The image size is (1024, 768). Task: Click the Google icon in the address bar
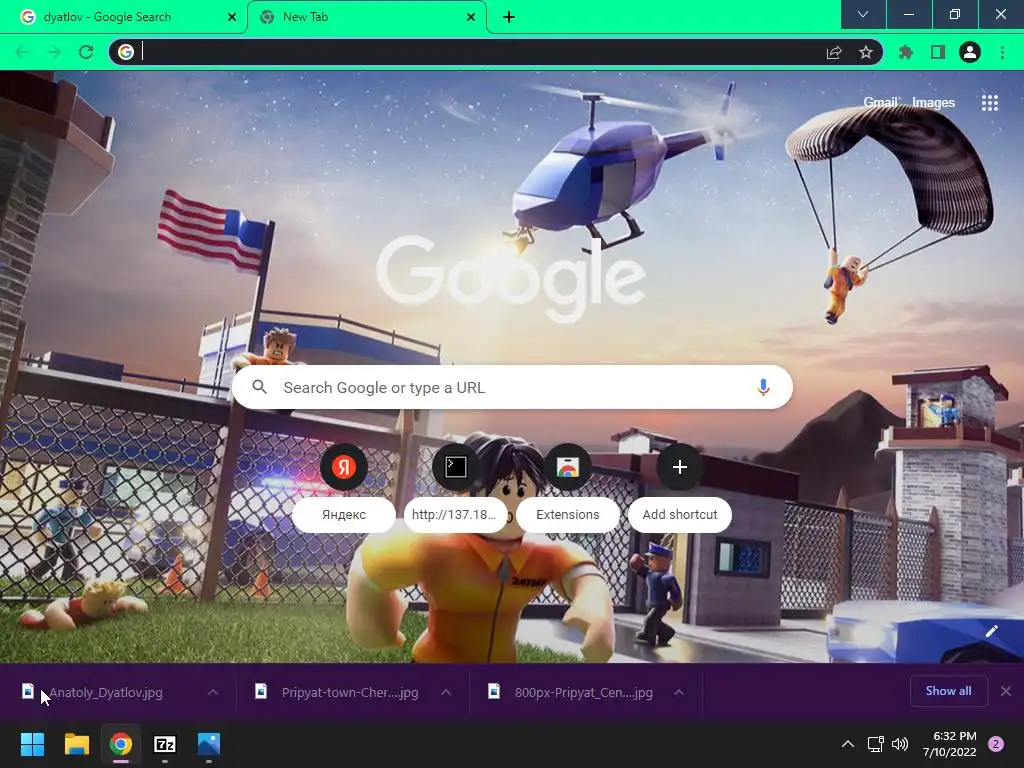[126, 52]
